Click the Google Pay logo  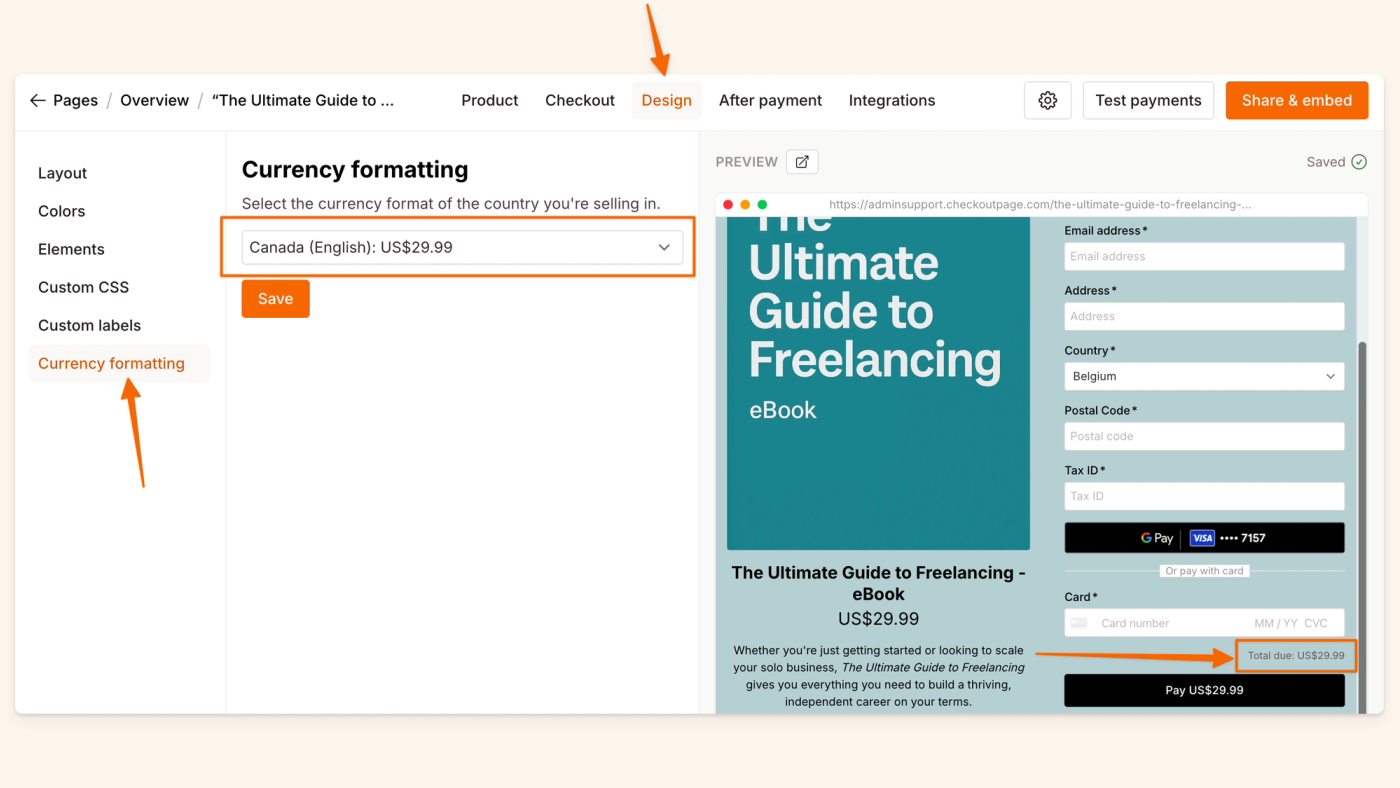tap(1157, 538)
